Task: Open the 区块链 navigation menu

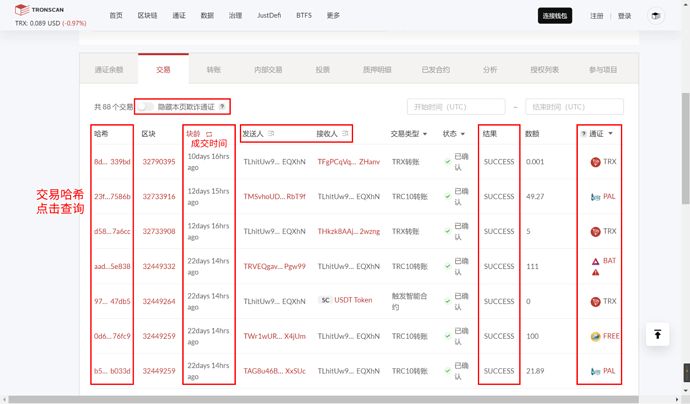Action: coord(147,15)
